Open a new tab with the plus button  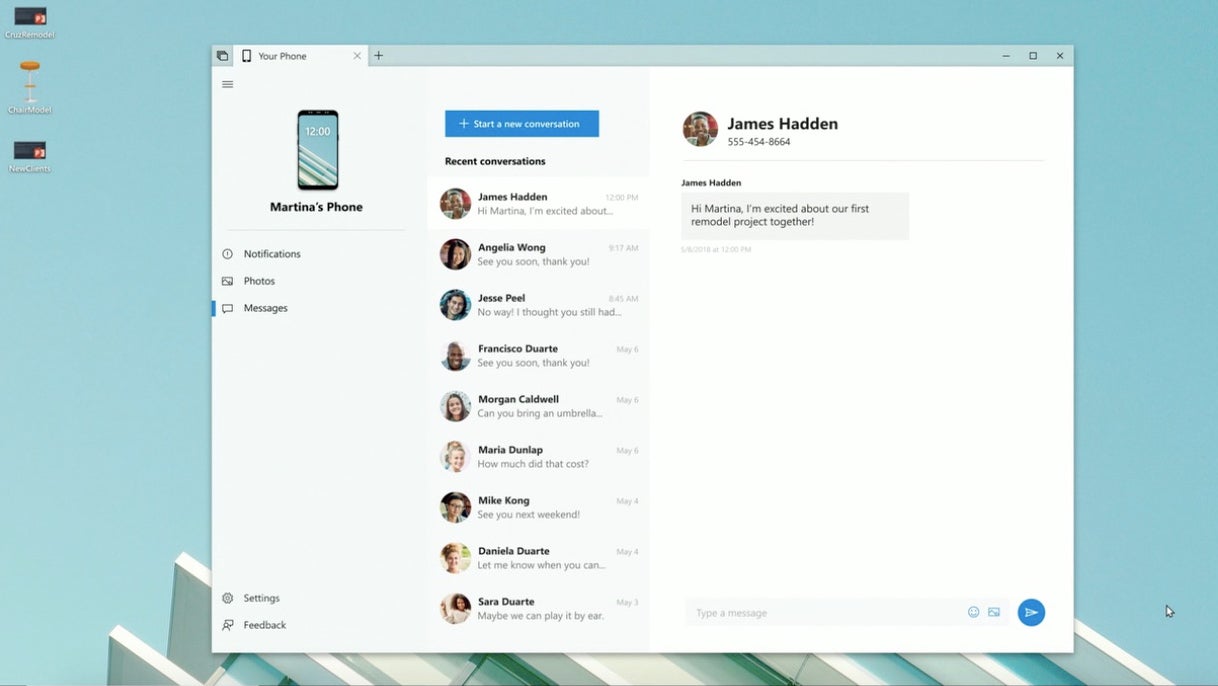coord(378,55)
